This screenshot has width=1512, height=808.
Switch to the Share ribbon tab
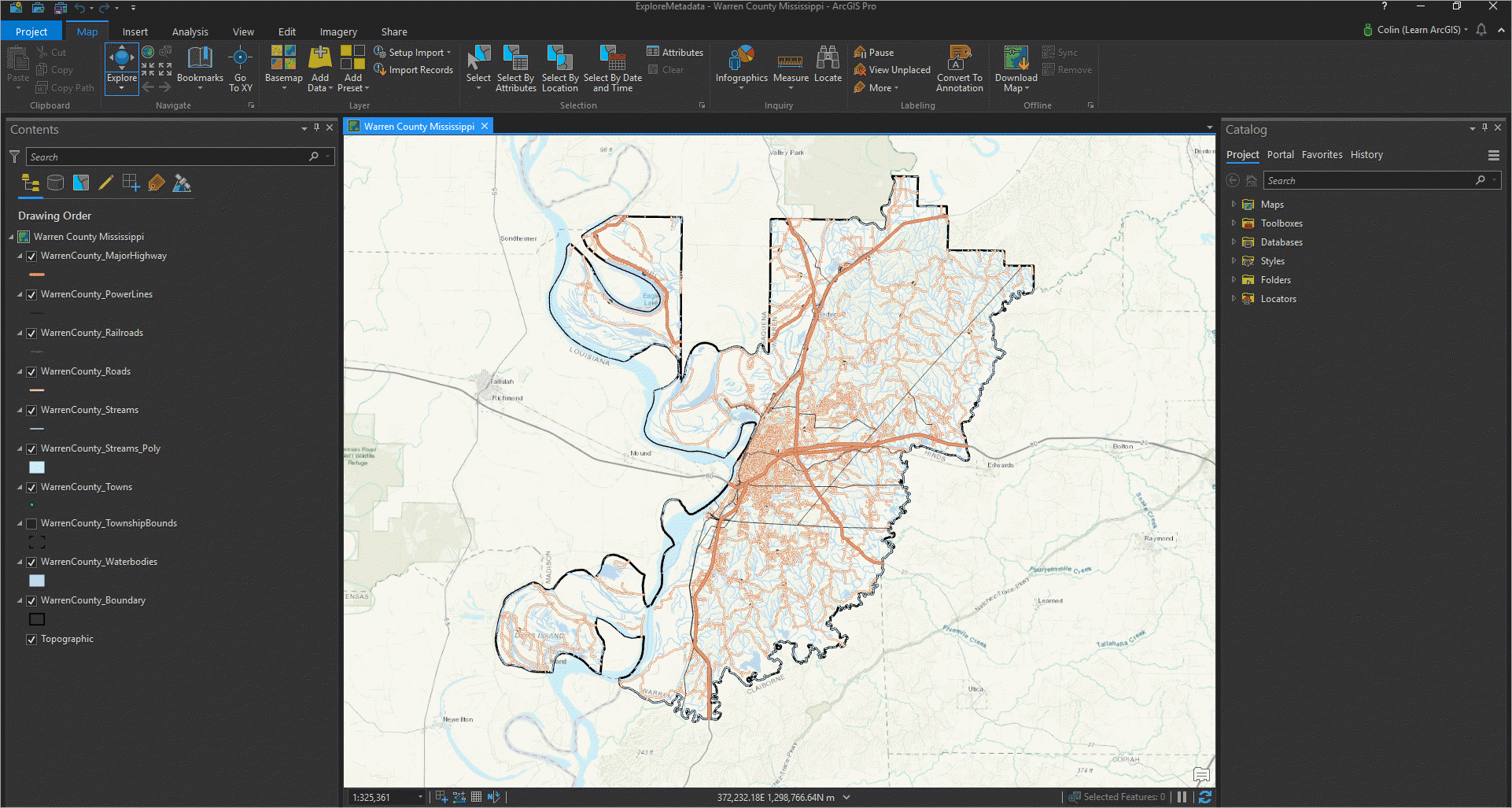394,31
